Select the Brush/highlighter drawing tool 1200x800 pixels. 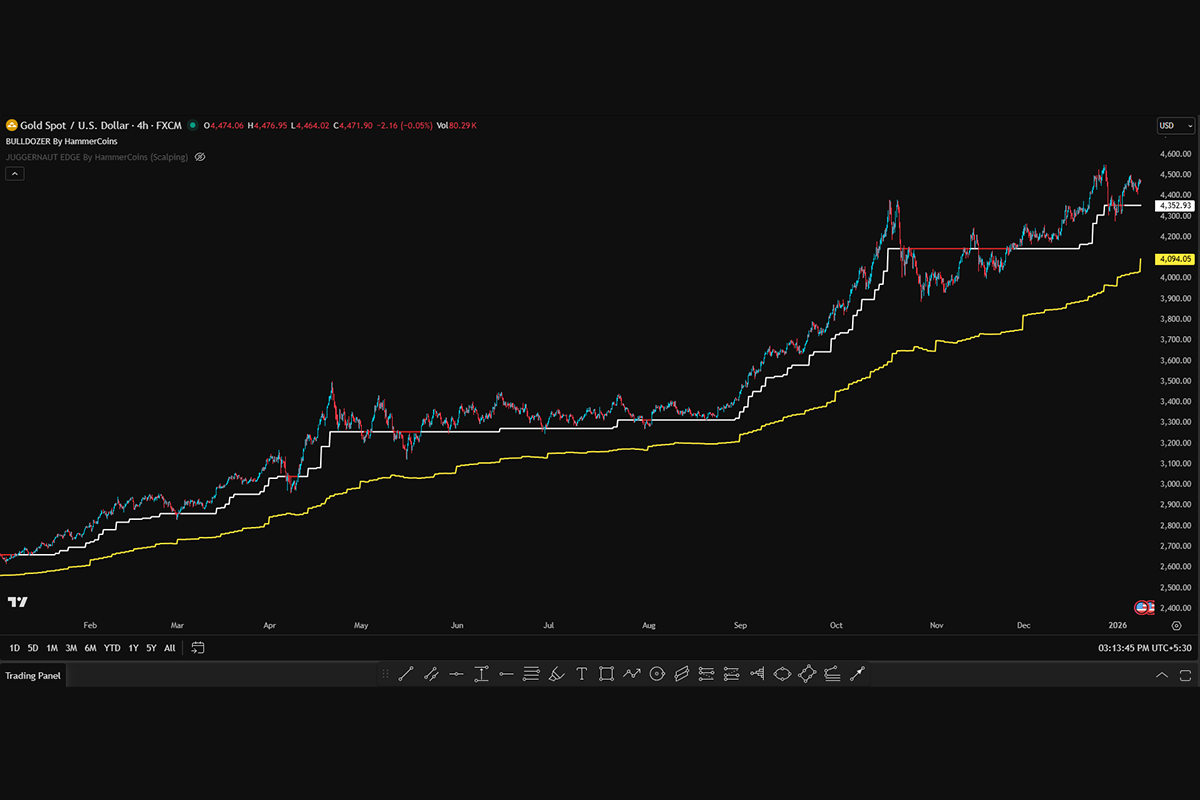coord(557,674)
